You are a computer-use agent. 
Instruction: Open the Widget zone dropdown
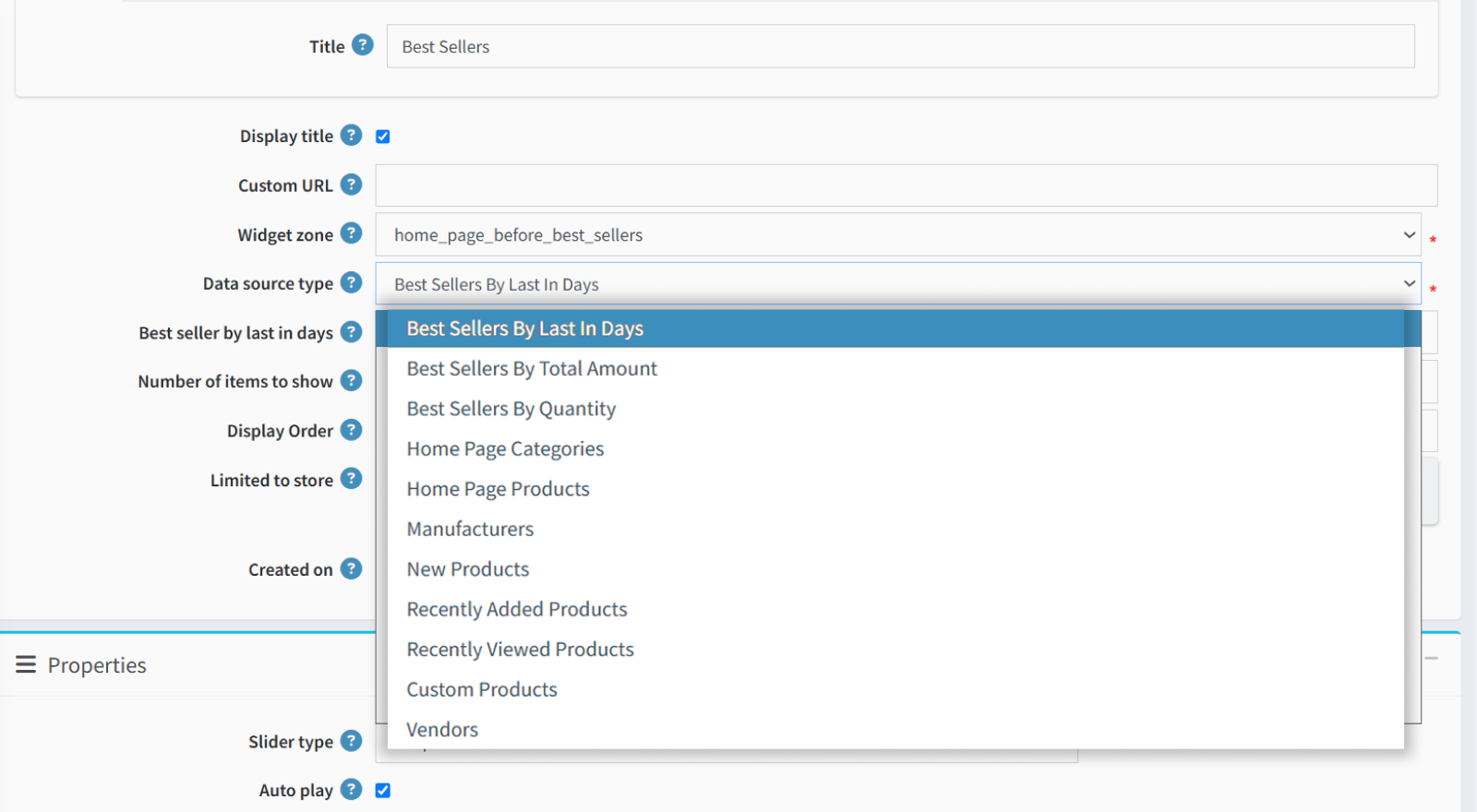click(898, 234)
